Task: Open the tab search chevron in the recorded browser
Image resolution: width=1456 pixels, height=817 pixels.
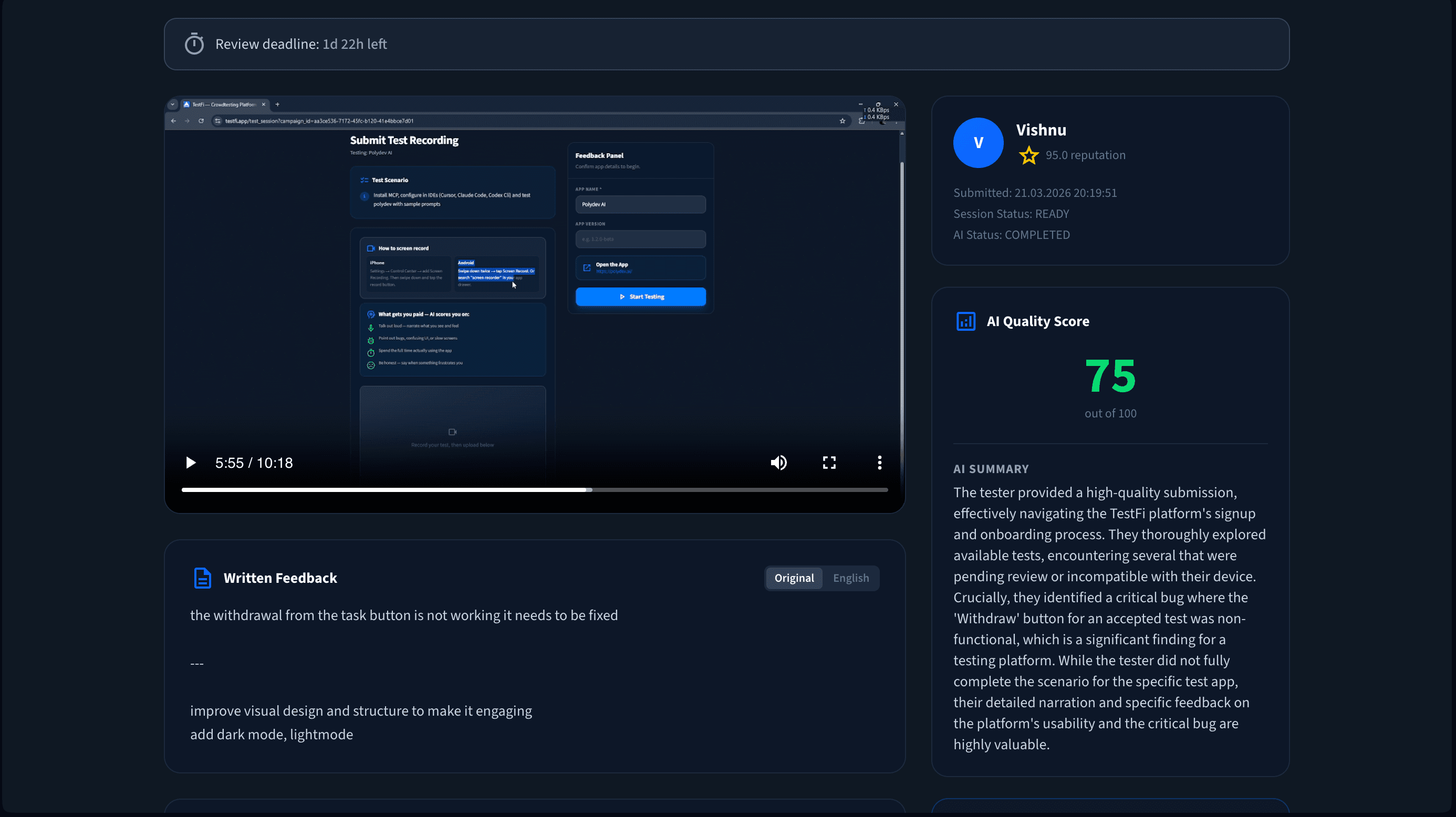Action: tap(172, 104)
